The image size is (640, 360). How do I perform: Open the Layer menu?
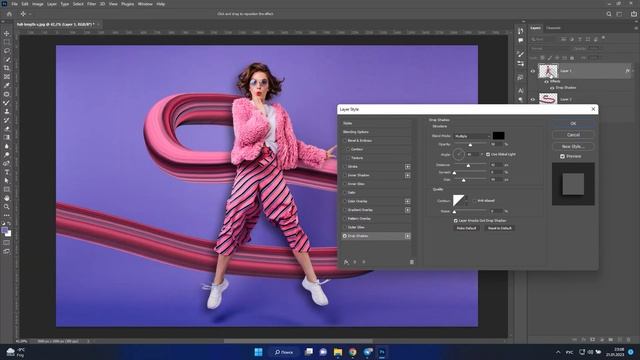click(x=52, y=4)
